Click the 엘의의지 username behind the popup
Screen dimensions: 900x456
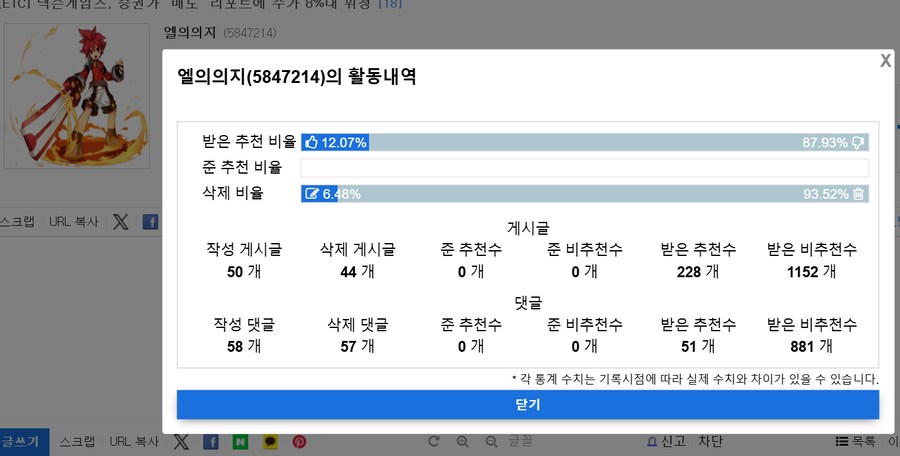click(190, 33)
